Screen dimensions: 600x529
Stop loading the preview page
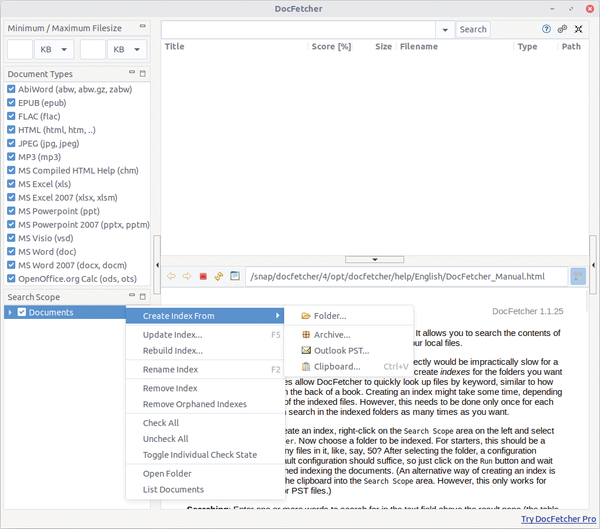pyautogui.click(x=203, y=276)
